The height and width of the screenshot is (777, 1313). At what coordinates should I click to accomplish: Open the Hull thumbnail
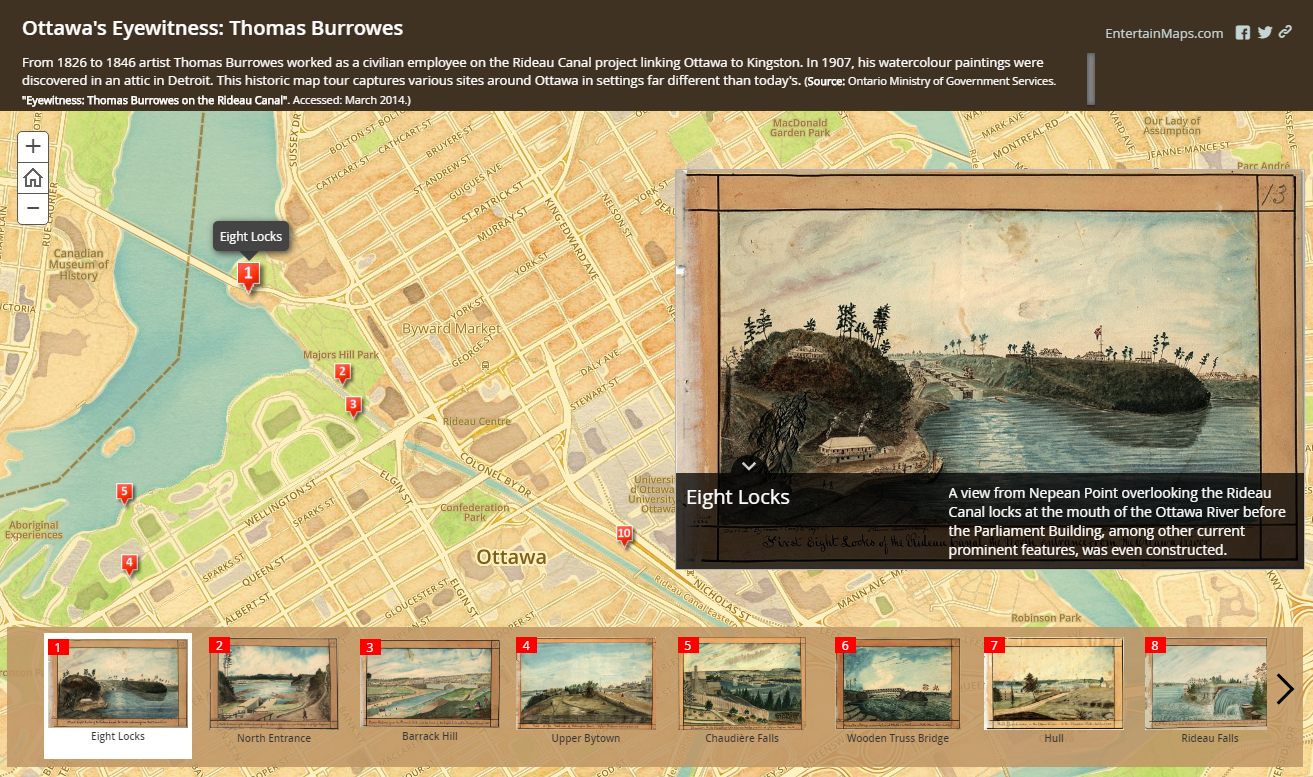[1053, 692]
